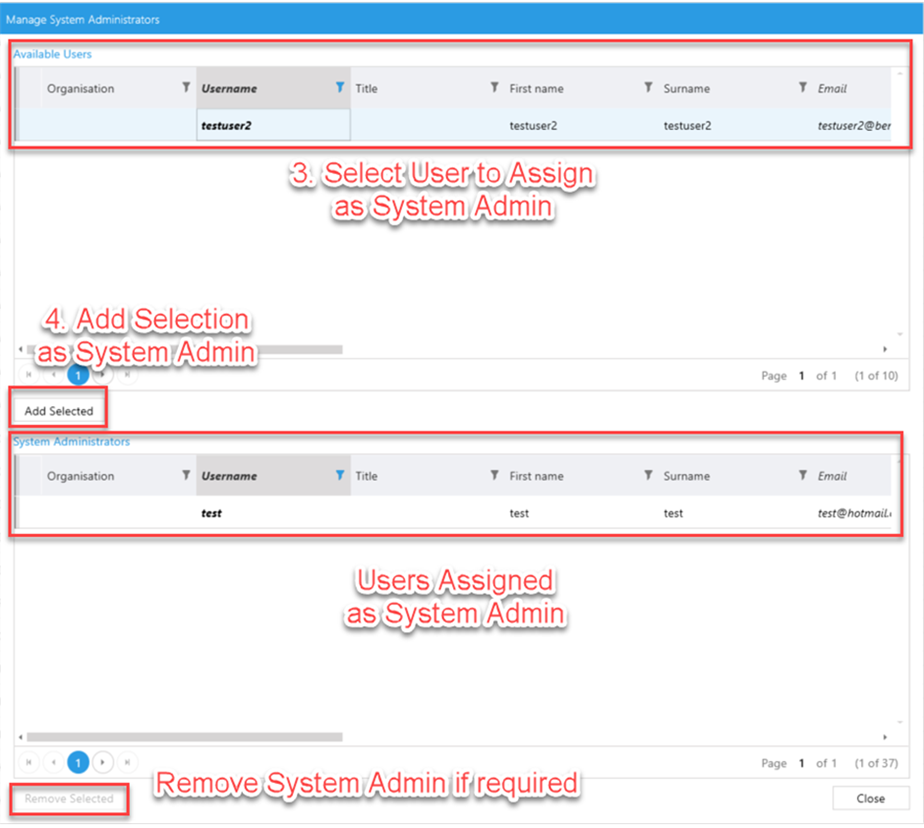Sort System Administrators by Organisation header
The height and width of the screenshot is (828, 924).
point(81,476)
